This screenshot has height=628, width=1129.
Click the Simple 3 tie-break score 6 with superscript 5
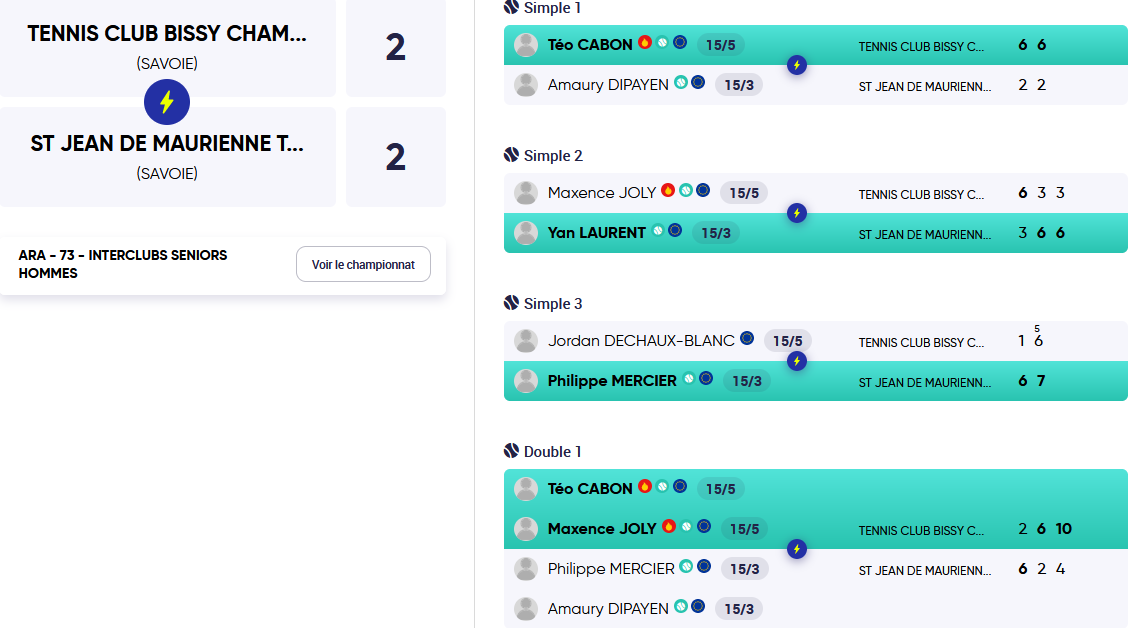1038,338
